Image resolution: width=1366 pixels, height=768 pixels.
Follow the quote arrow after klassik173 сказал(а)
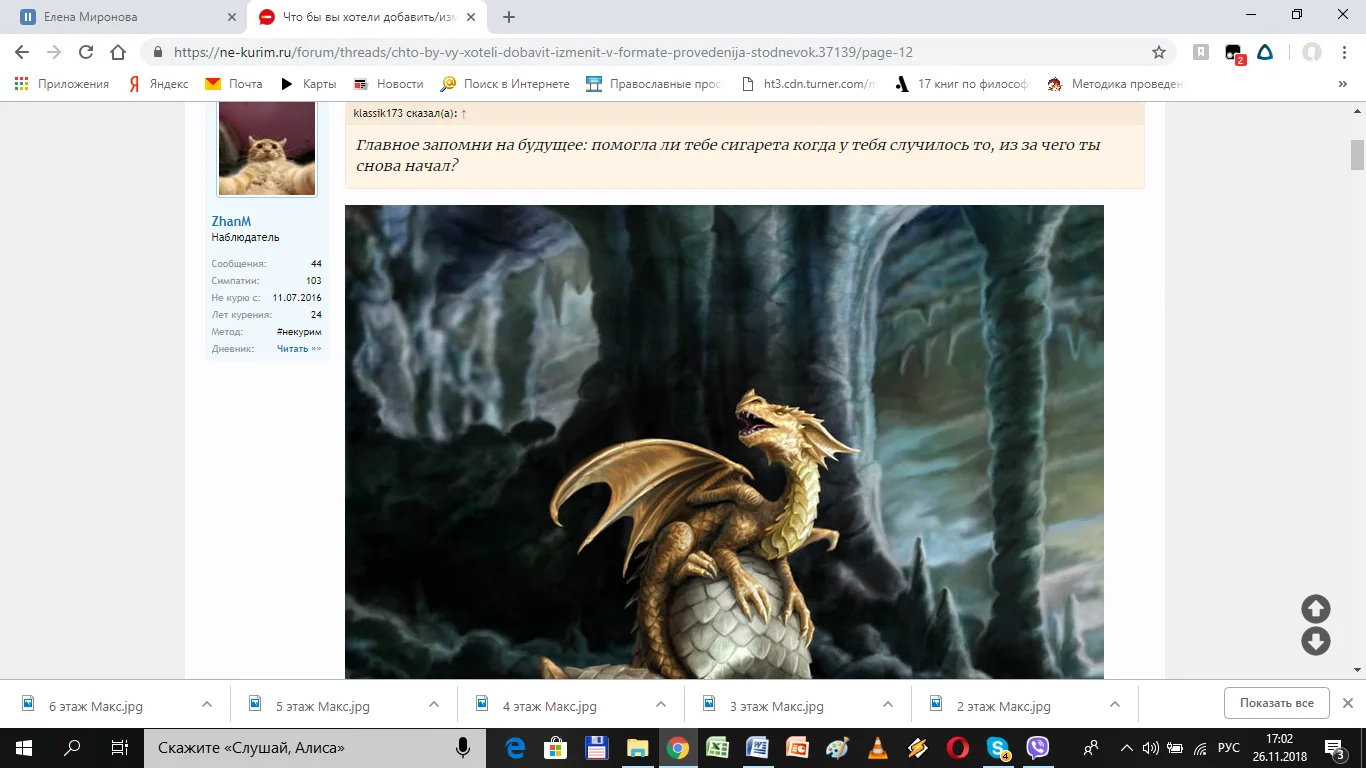tap(464, 114)
